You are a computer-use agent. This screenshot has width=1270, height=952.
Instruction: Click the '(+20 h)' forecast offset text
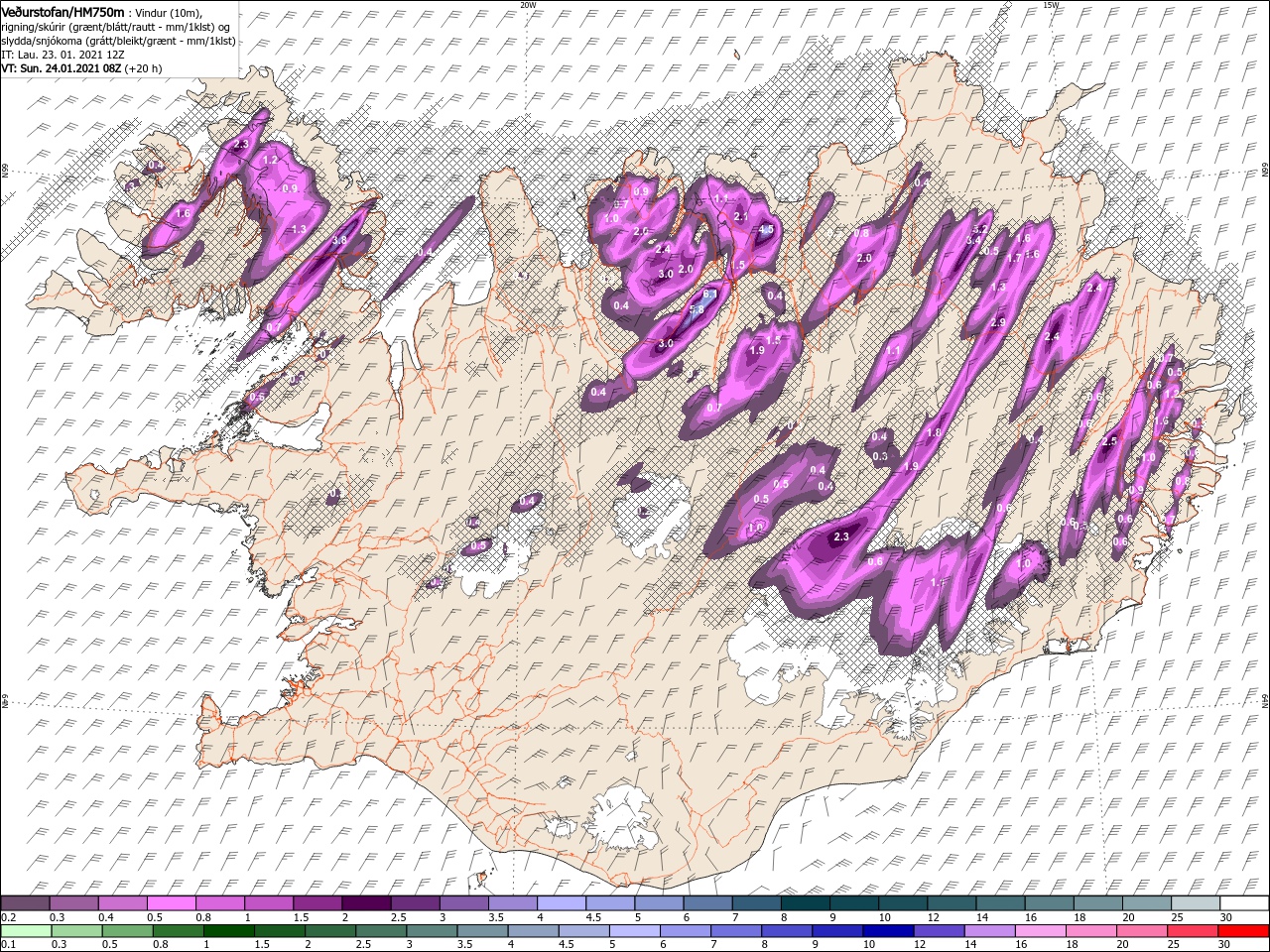coord(144,68)
